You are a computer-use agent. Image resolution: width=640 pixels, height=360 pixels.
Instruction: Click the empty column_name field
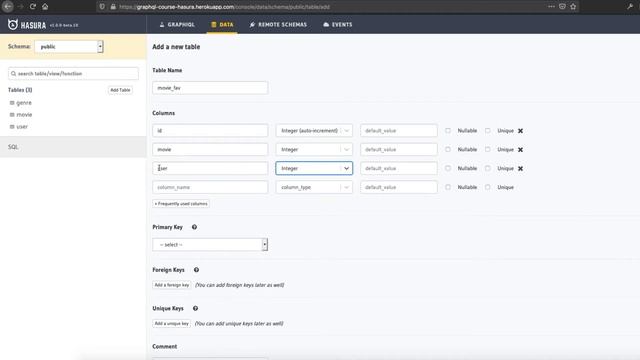[x=210, y=187]
